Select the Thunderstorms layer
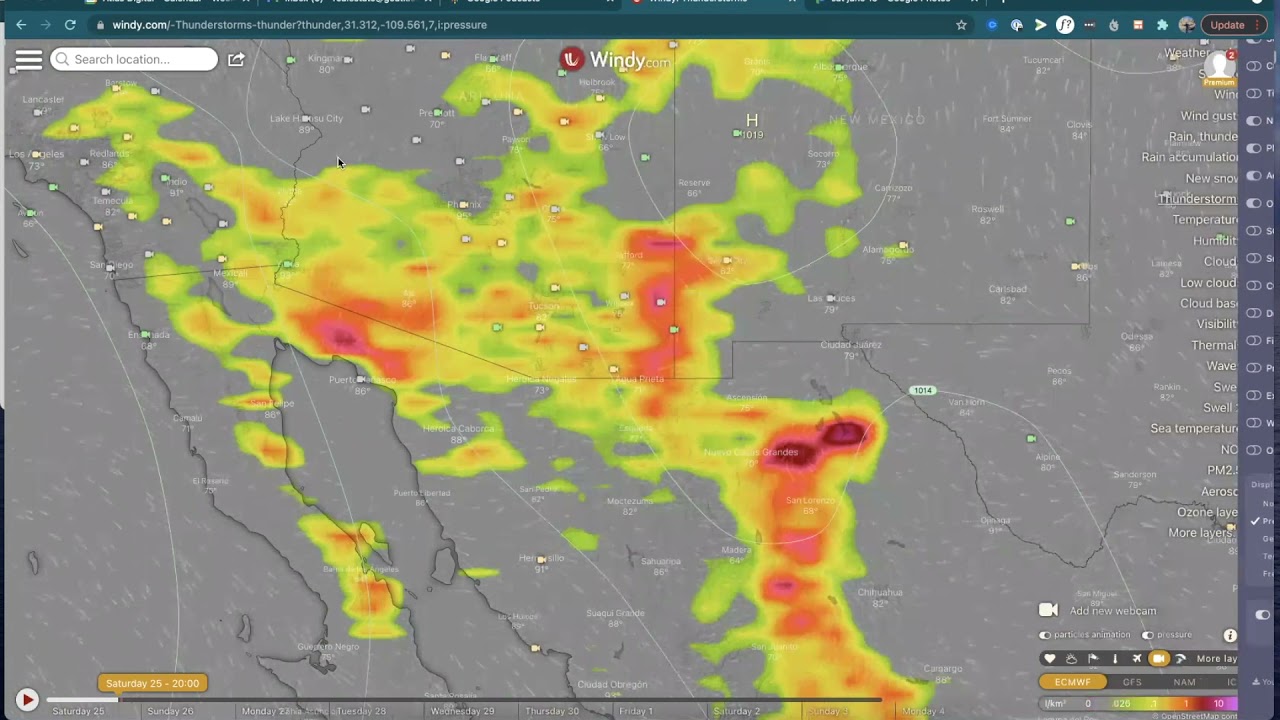This screenshot has height=720, width=1280. click(x=1197, y=199)
